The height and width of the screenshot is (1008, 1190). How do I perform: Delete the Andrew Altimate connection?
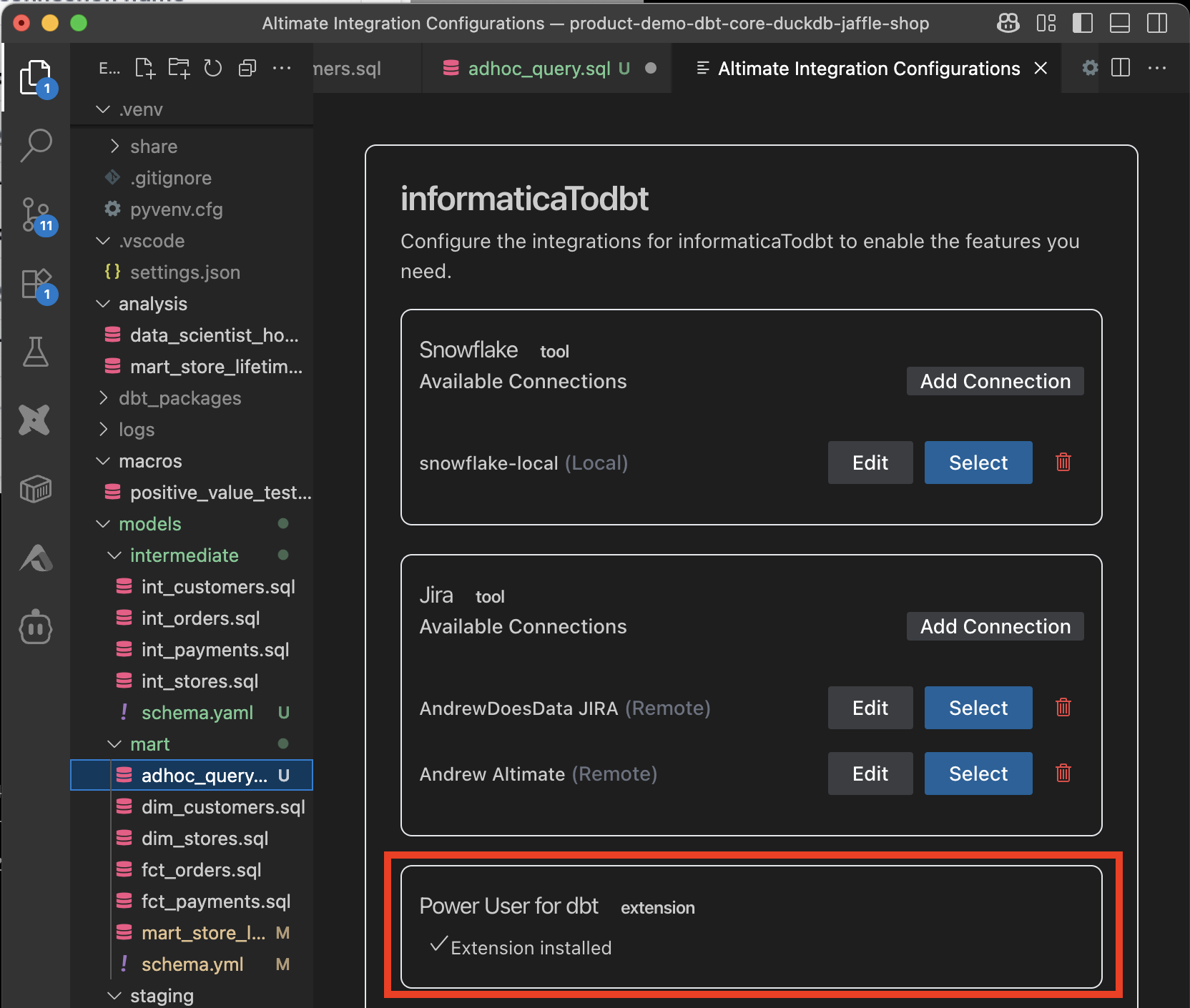tap(1063, 773)
